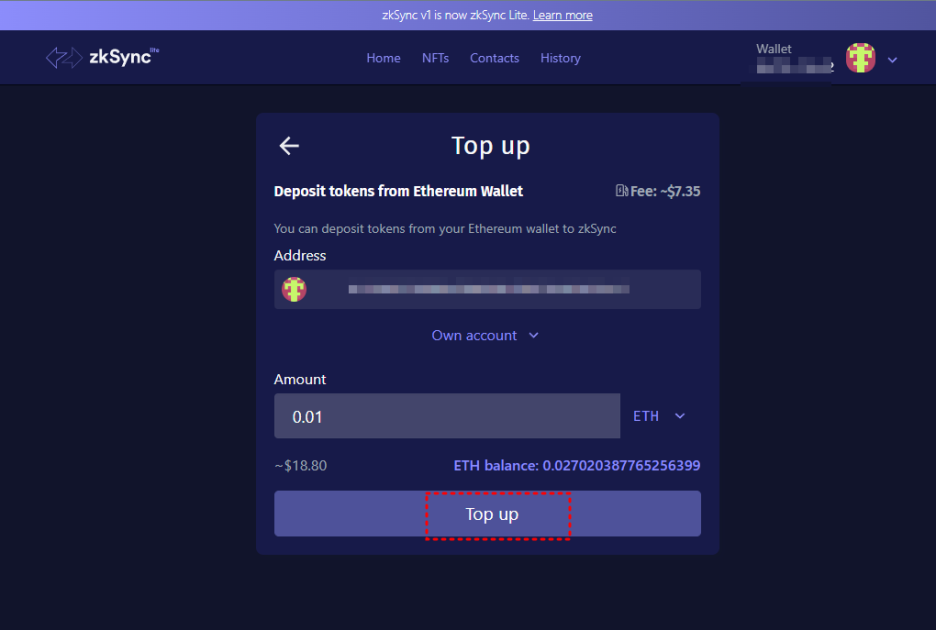Viewport: 936px width, 630px height.
Task: Click the gas pump fee icon
Action: click(621, 190)
